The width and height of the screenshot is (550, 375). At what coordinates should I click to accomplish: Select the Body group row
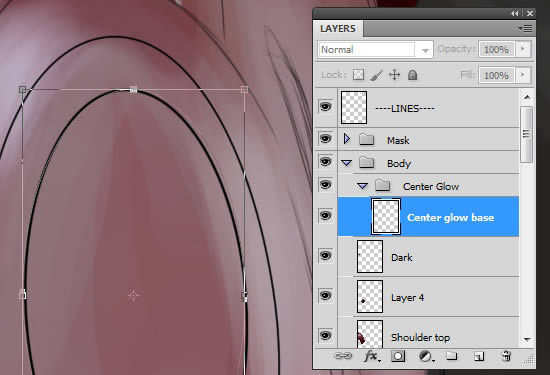point(428,163)
